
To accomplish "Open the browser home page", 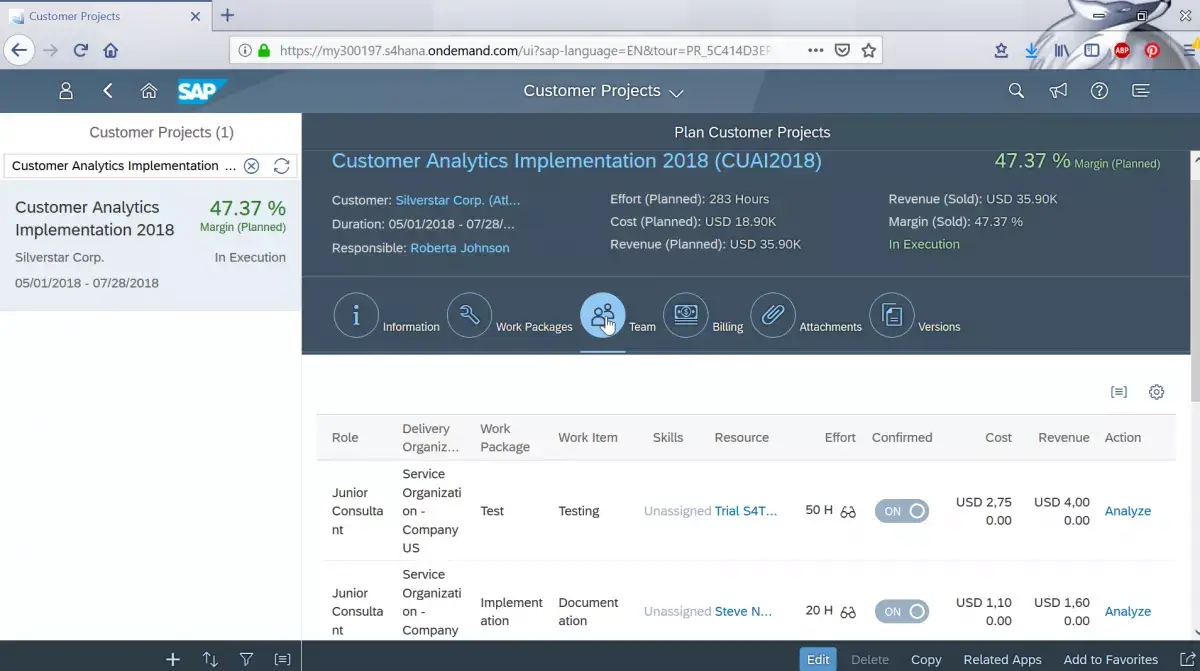I will 111,50.
